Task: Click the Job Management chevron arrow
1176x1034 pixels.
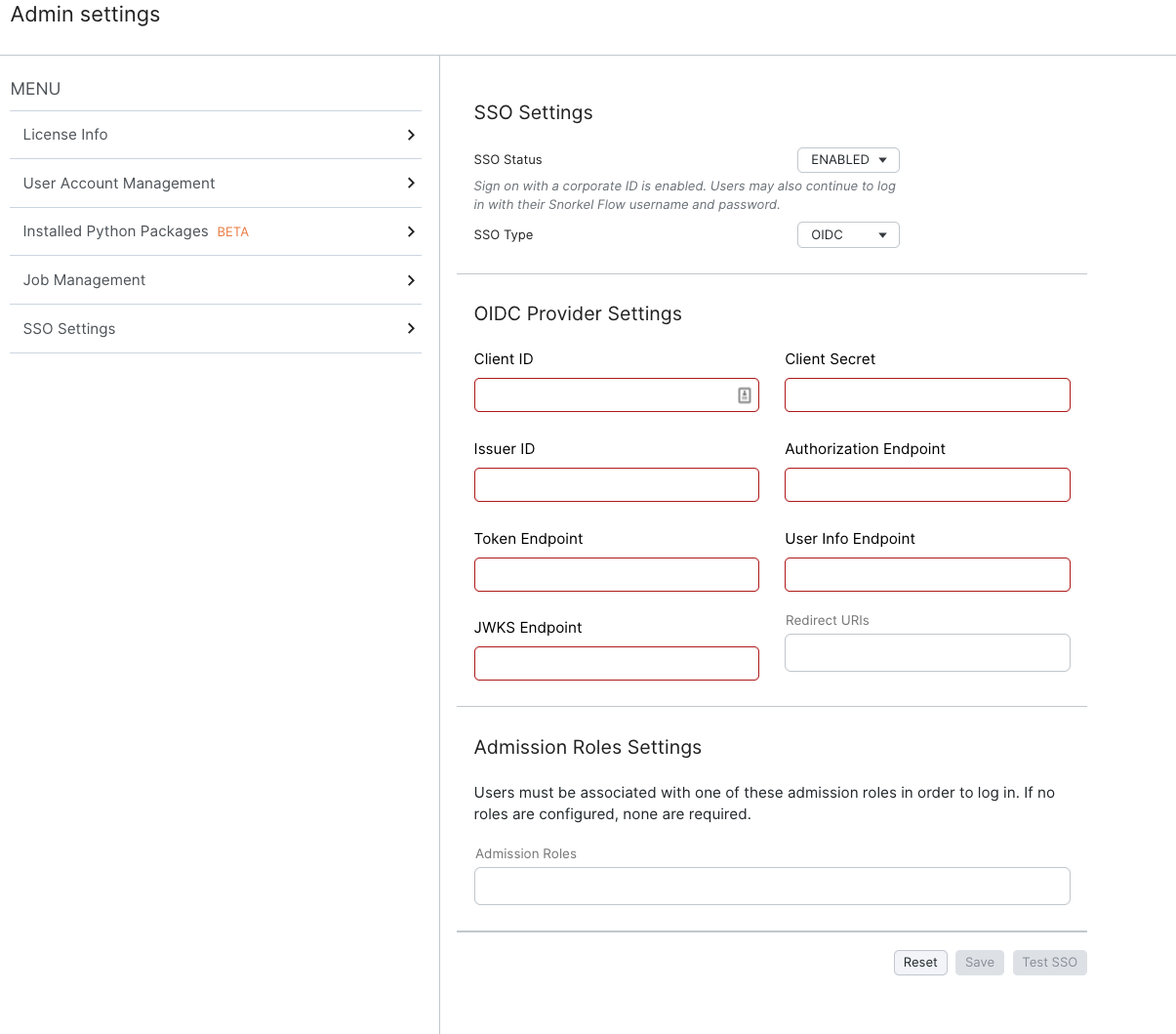Action: [411, 280]
